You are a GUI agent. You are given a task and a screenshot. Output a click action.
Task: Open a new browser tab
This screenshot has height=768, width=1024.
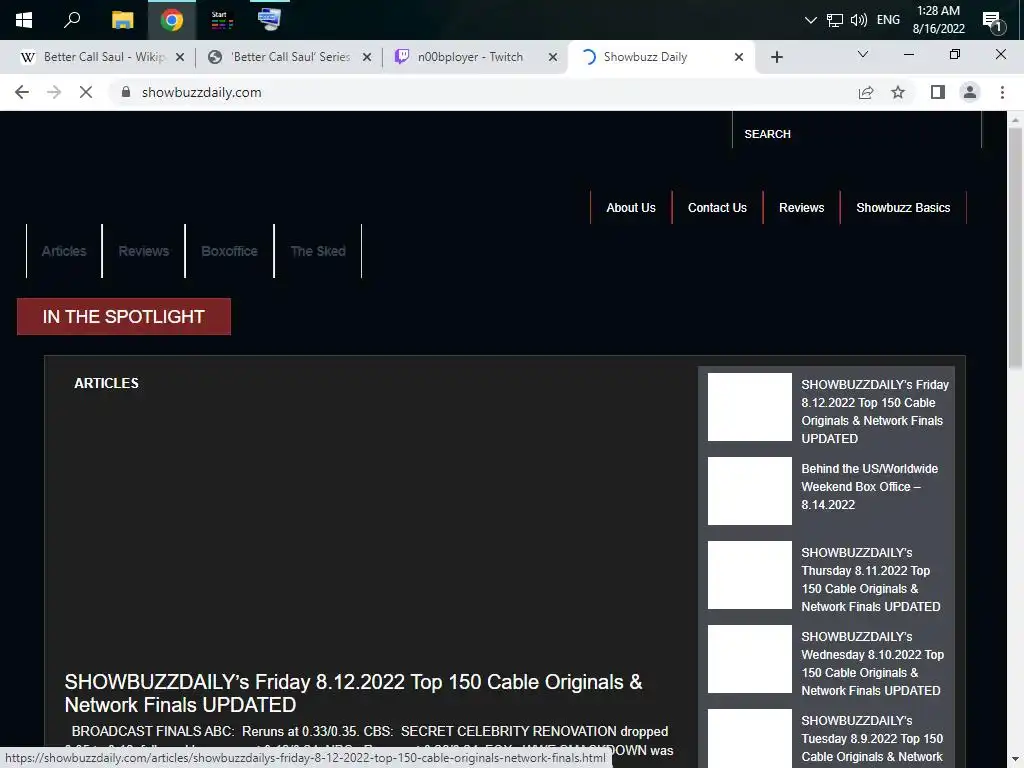(776, 57)
